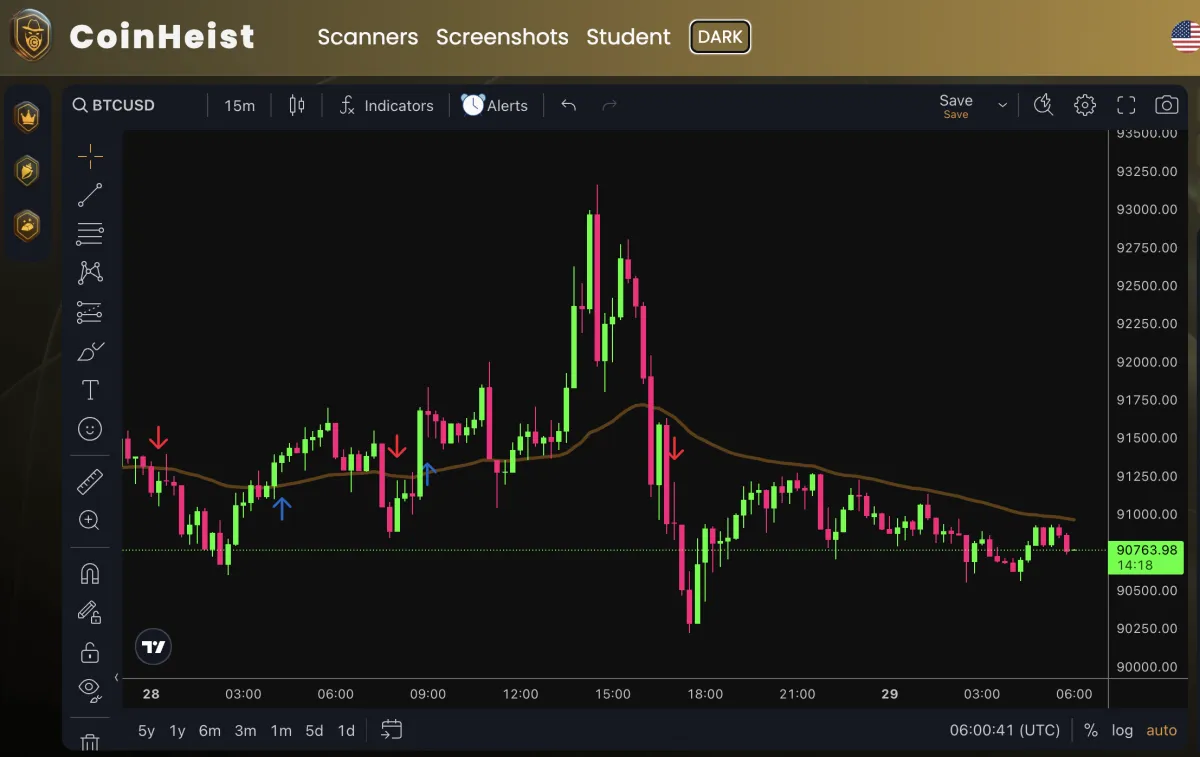Take a chart snapshot with the camera
Image resolution: width=1200 pixels, height=757 pixels.
[1166, 105]
